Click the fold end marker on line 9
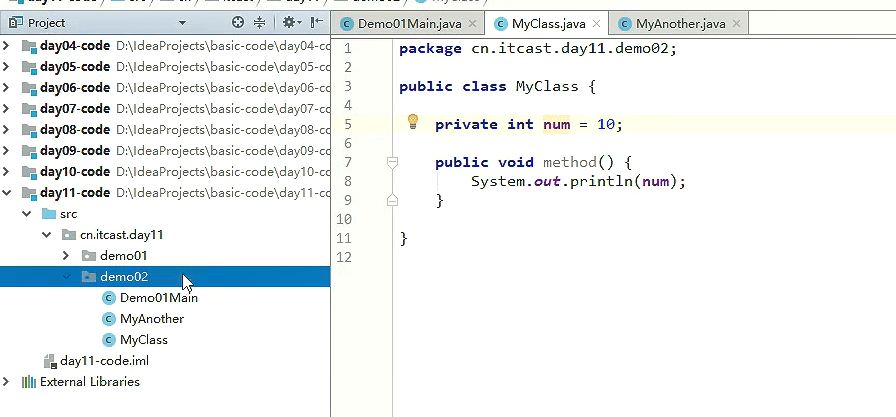The image size is (896, 417). (x=392, y=200)
